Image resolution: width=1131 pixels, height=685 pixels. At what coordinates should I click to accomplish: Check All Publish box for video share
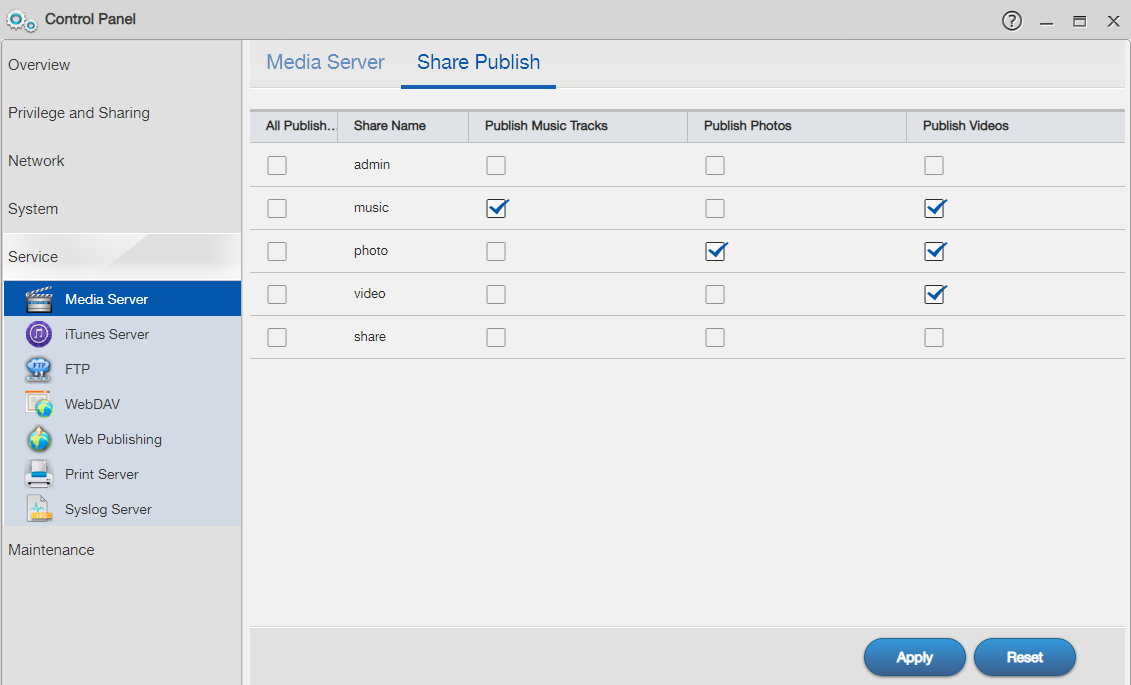click(x=277, y=294)
